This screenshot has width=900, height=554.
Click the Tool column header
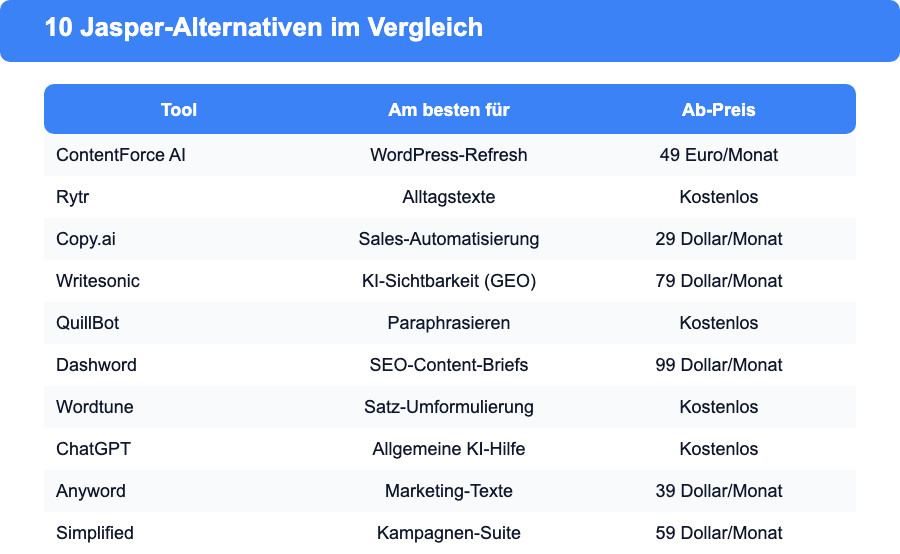coord(179,110)
